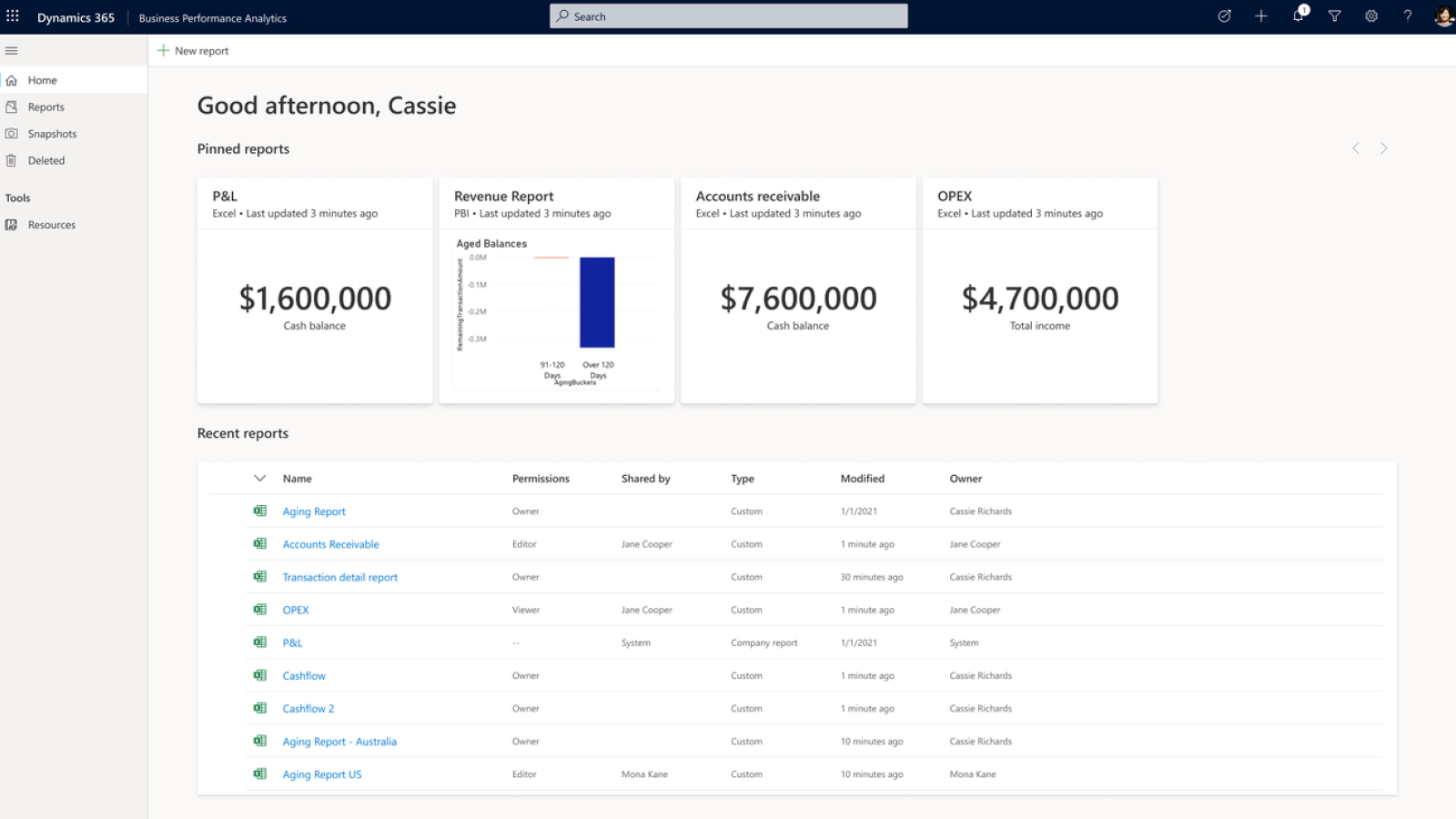Click the plus icon in the top bar
The image size is (1456, 819).
pos(1261,15)
